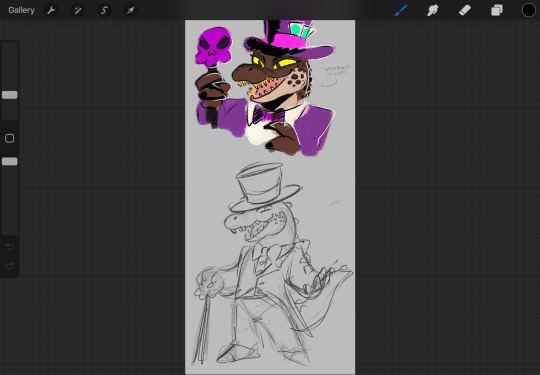Select the Brush tool
540x375 pixels.
point(401,10)
